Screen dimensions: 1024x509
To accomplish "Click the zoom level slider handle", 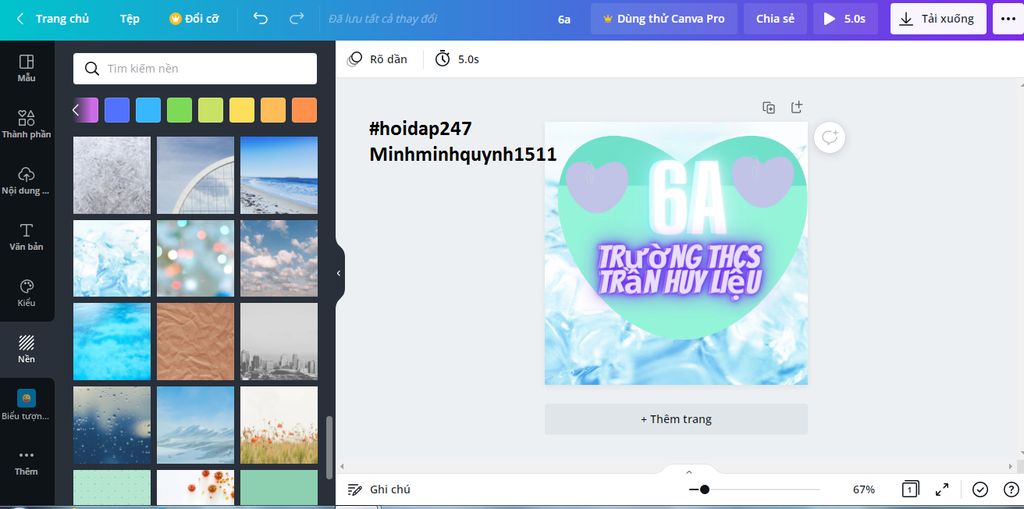I will (x=704, y=489).
